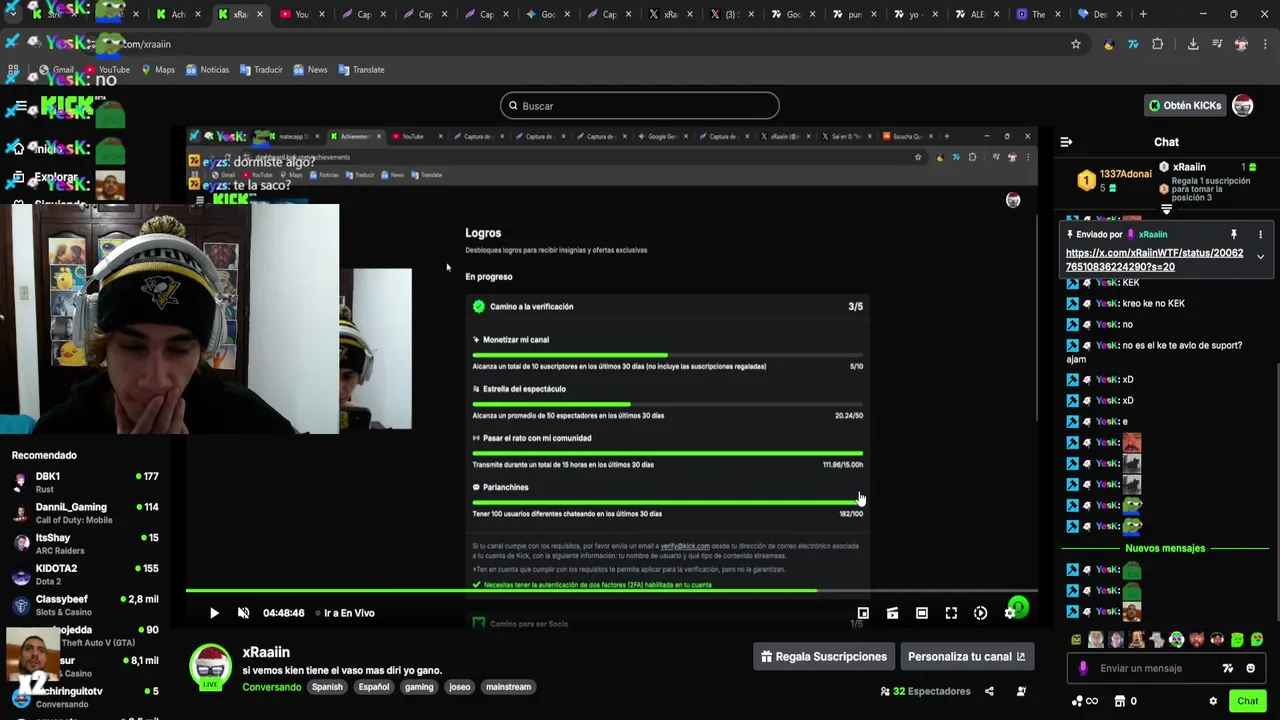Click Regala Suscripciones button
Viewport: 1280px width, 720px height.
tap(824, 656)
